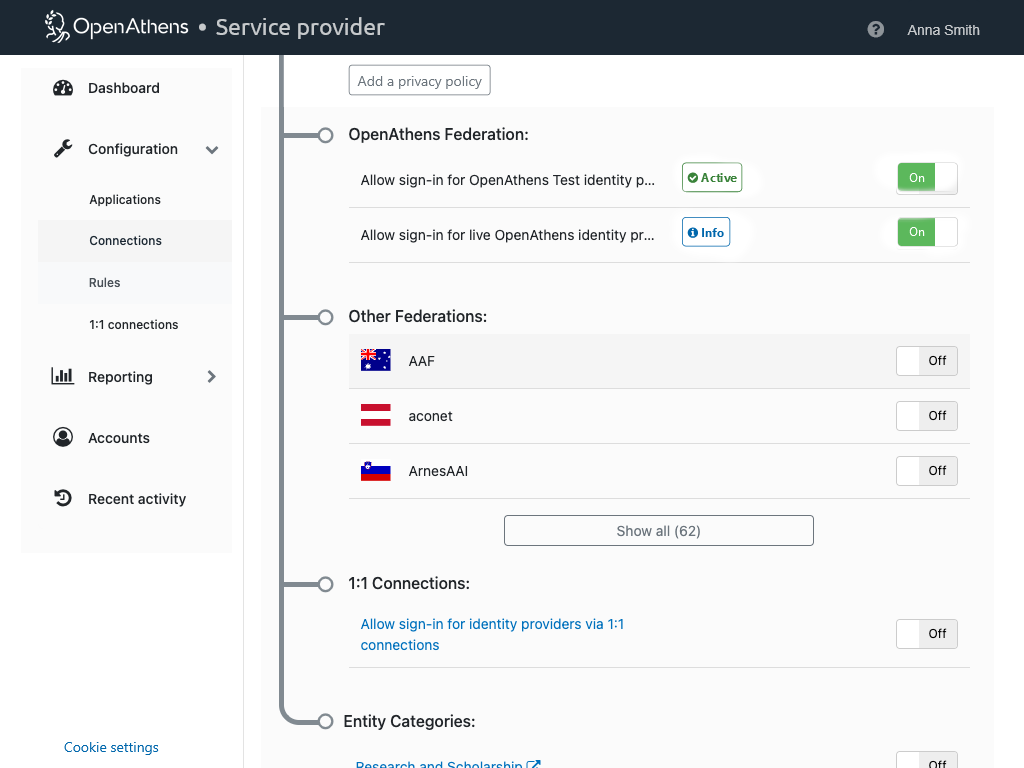Select the Configuration menu label

coord(133,149)
